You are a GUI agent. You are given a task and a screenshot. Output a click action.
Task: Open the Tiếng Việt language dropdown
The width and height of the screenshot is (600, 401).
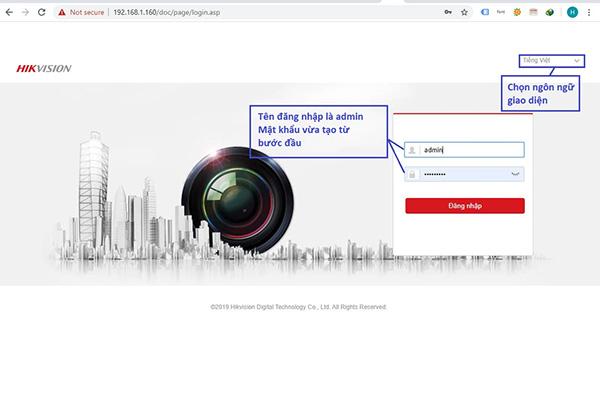point(551,61)
